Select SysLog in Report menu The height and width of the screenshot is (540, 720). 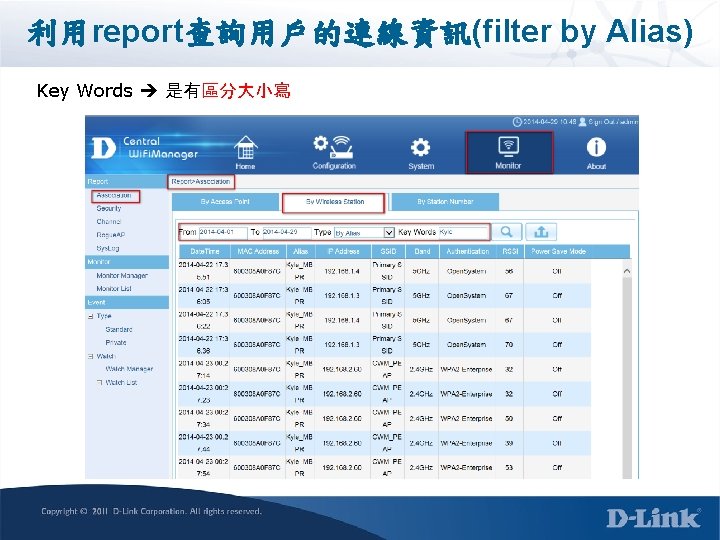[108, 248]
